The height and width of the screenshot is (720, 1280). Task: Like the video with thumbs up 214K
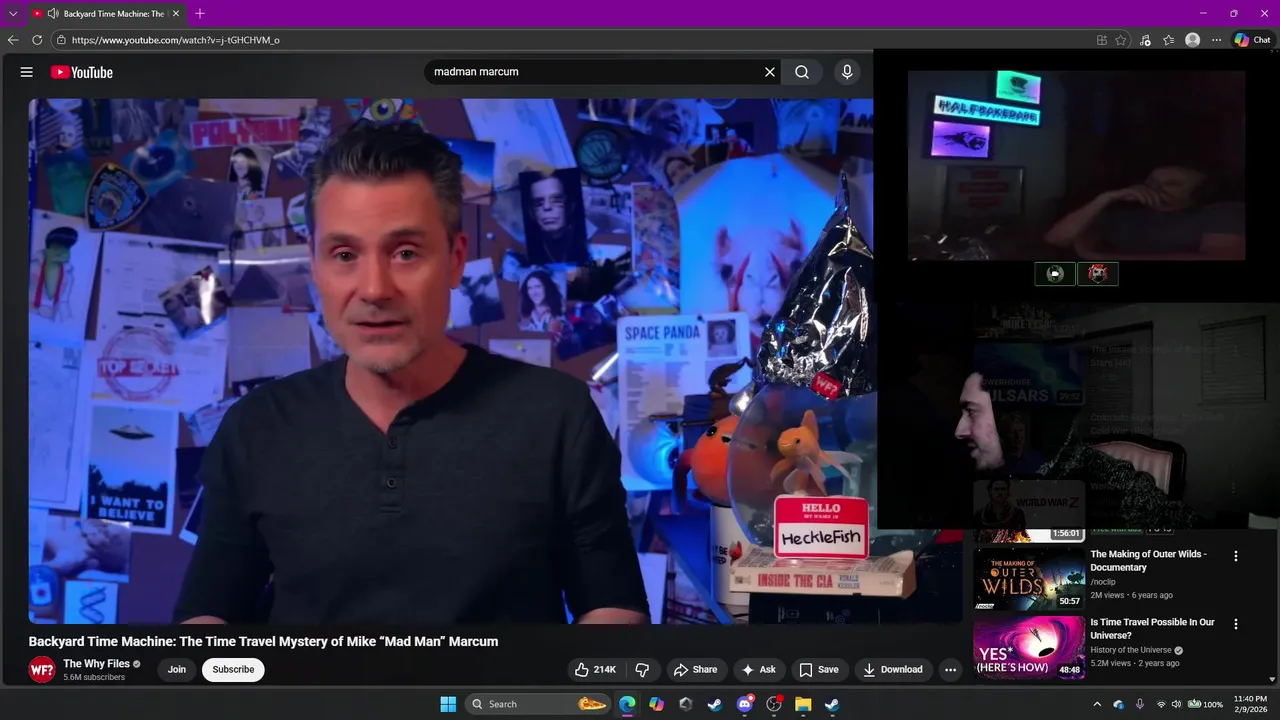point(595,670)
